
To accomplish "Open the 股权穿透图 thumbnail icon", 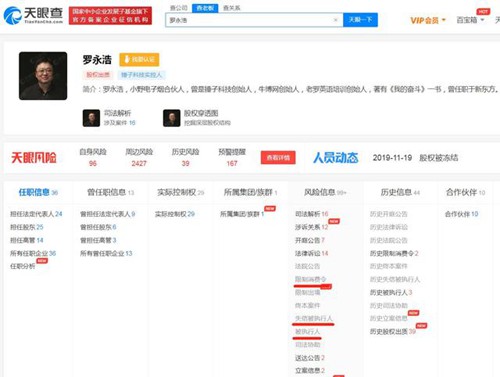I will point(172,118).
